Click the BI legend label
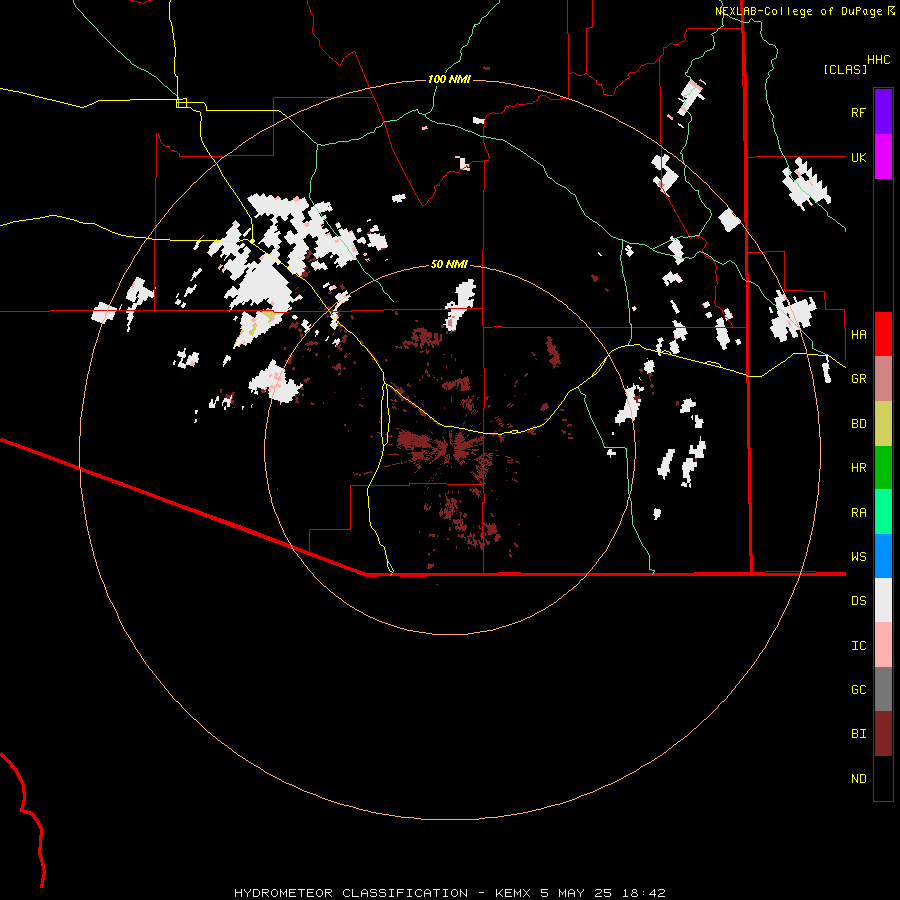 click(859, 734)
